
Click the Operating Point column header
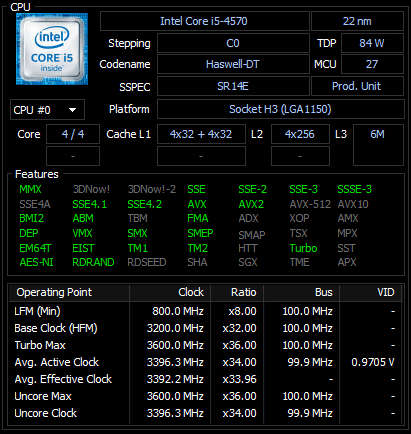tap(69, 292)
